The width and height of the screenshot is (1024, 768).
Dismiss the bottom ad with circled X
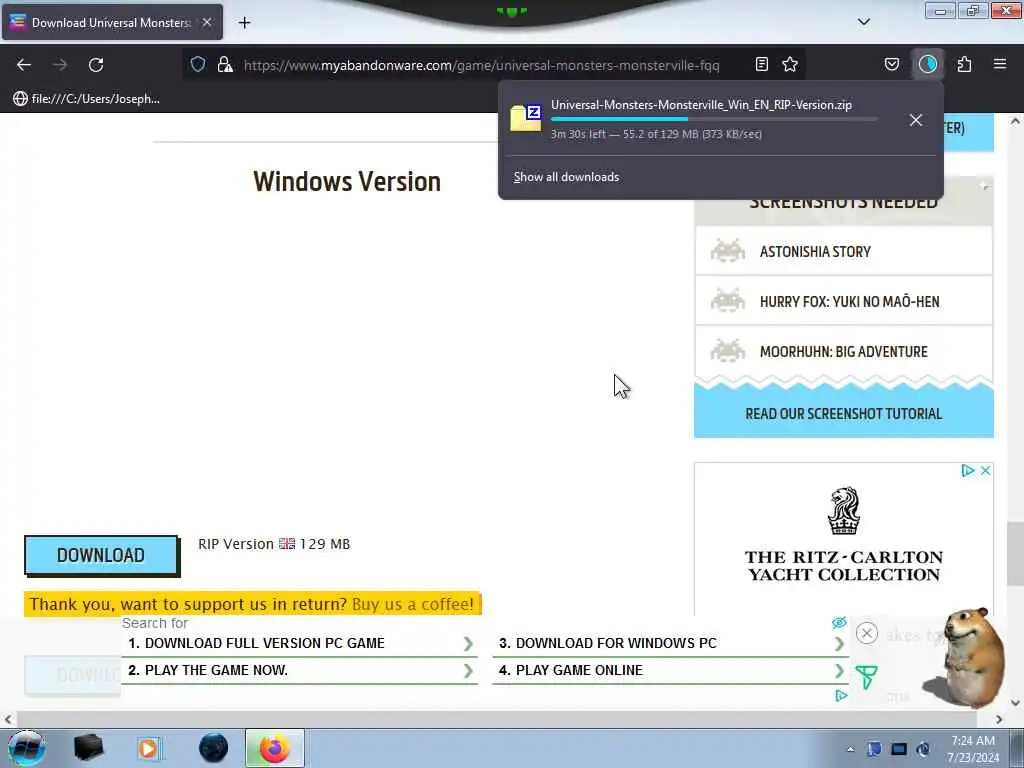coord(867,633)
